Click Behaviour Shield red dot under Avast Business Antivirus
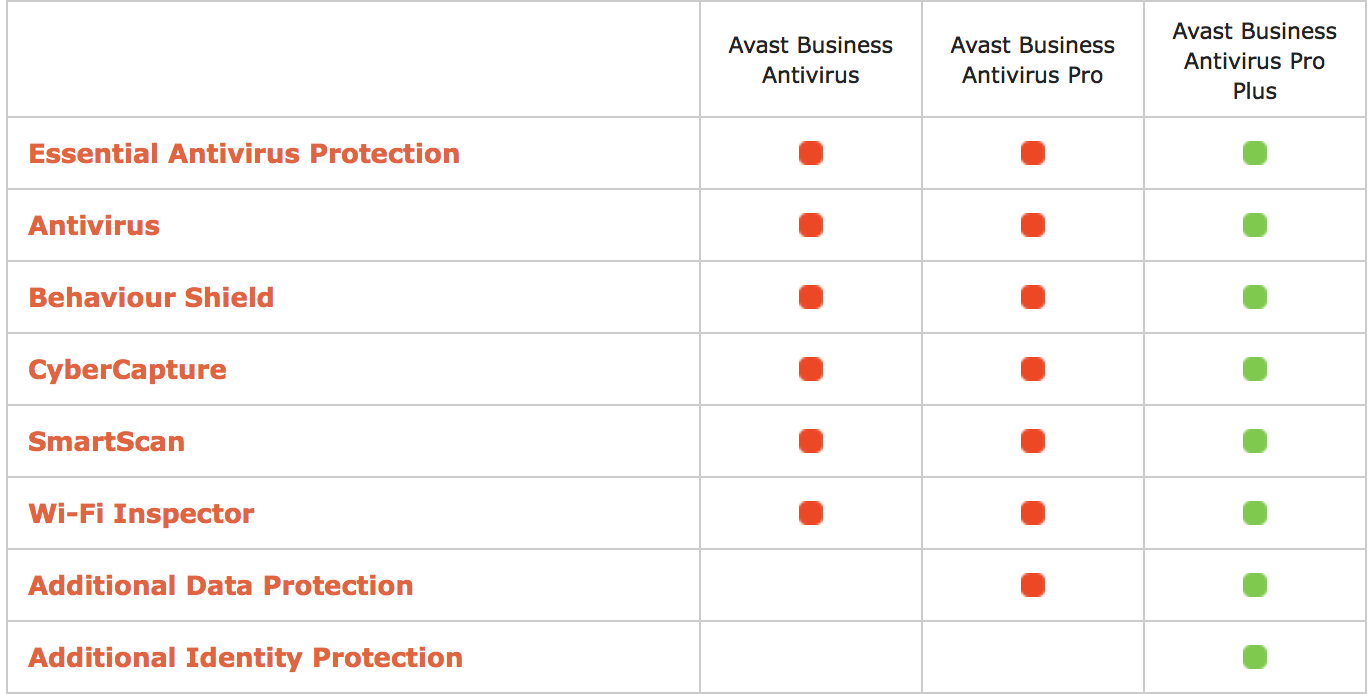This screenshot has height=694, width=1371. coord(811,298)
